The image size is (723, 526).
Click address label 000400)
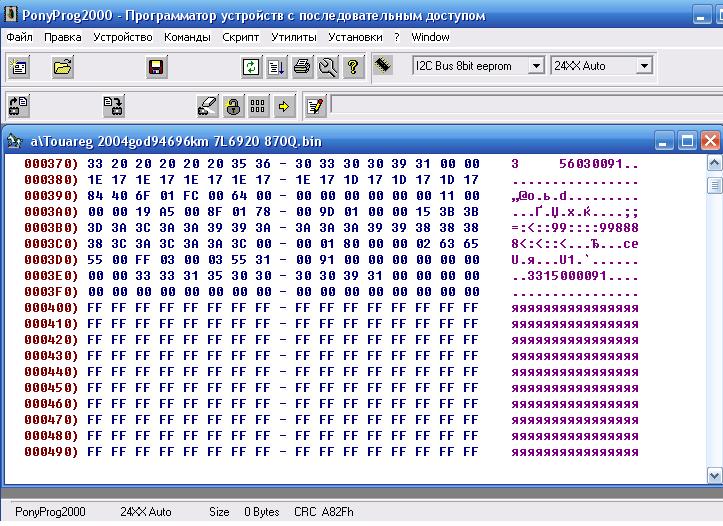point(51,308)
